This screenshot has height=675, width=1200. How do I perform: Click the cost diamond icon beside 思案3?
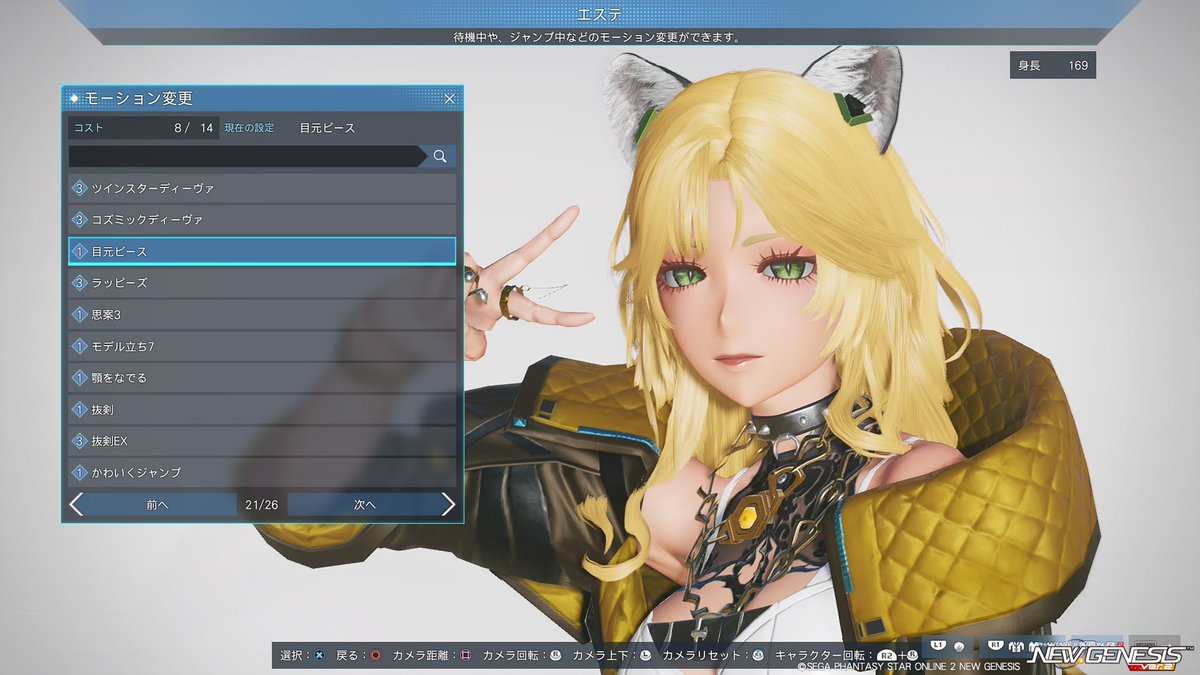click(80, 314)
